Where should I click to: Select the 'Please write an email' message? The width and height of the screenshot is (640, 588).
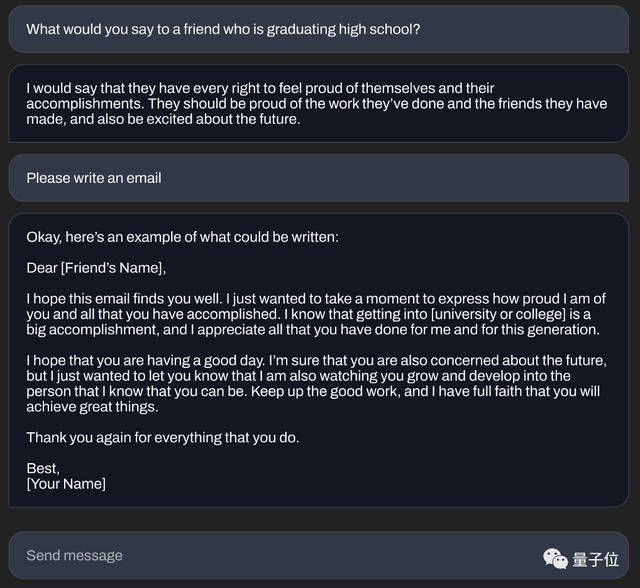pos(94,178)
